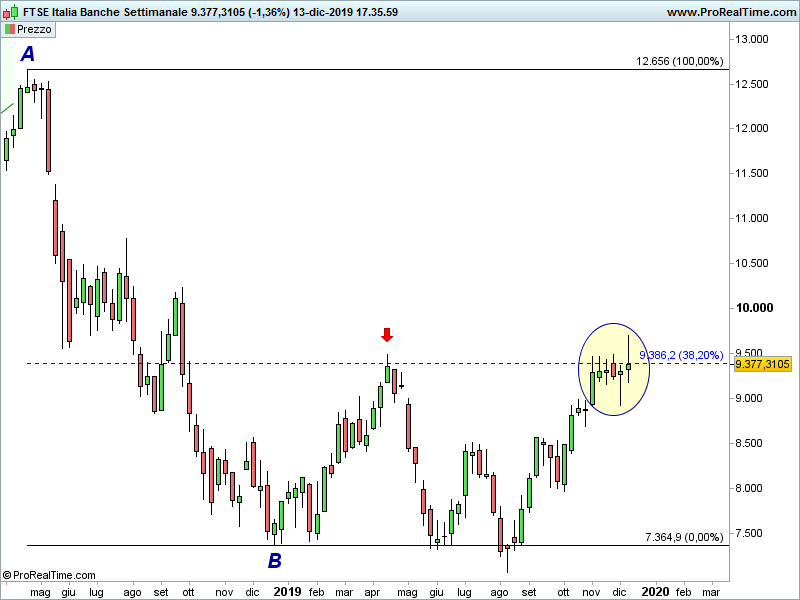This screenshot has height=600, width=800.
Task: Click the 7.500 price axis label
Action: (748, 533)
